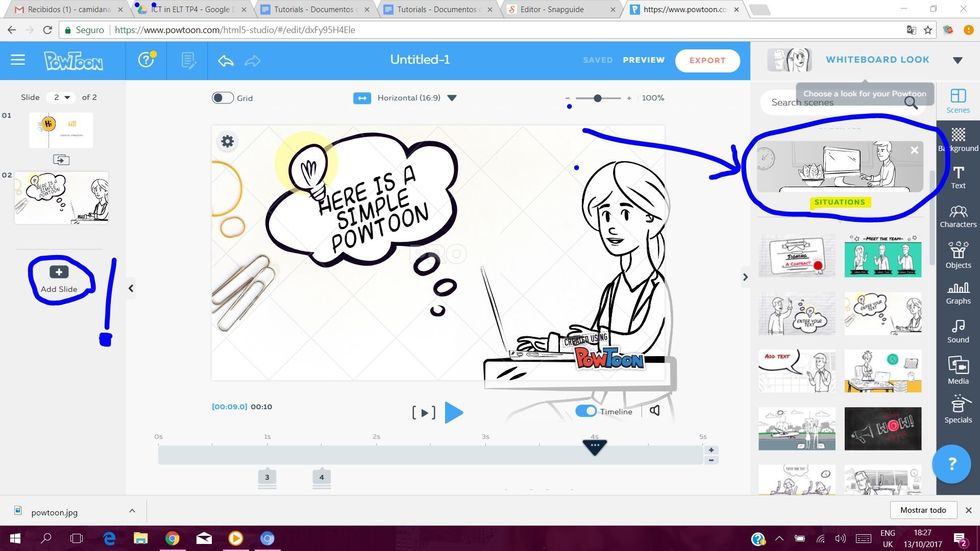Viewport: 980px width, 551px height.
Task: Add a second to the timeline
Action: [x=711, y=450]
